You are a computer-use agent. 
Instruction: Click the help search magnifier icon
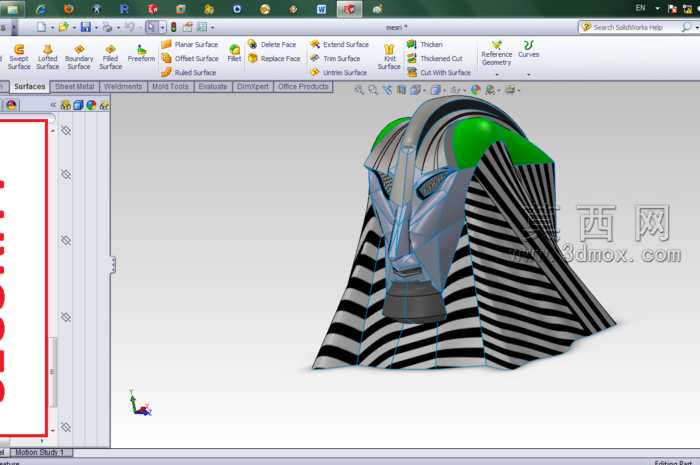[686, 27]
